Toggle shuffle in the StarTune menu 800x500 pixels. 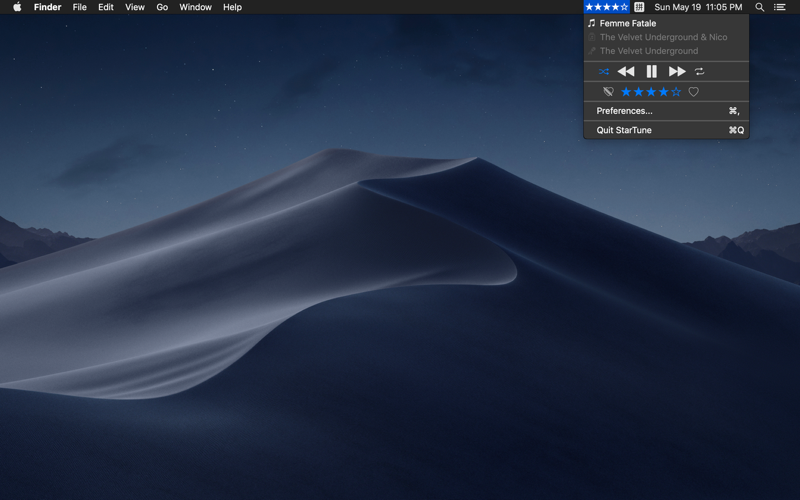[604, 71]
